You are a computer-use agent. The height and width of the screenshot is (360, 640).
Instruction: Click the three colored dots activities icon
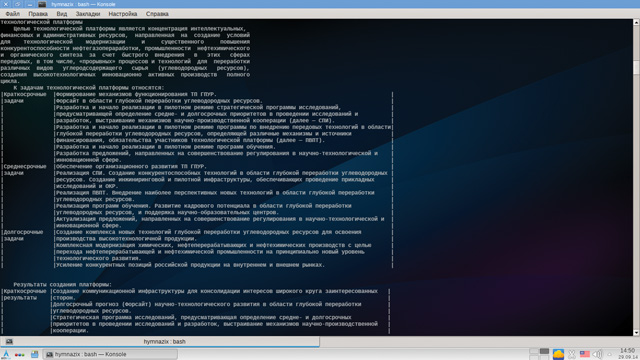[20, 355]
